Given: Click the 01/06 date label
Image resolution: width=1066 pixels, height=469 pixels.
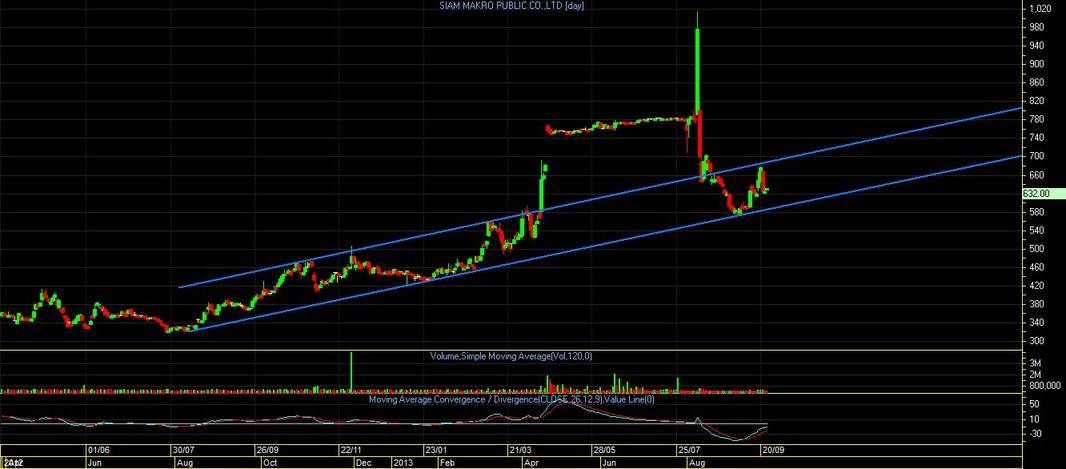Looking at the screenshot, I should coord(99,450).
